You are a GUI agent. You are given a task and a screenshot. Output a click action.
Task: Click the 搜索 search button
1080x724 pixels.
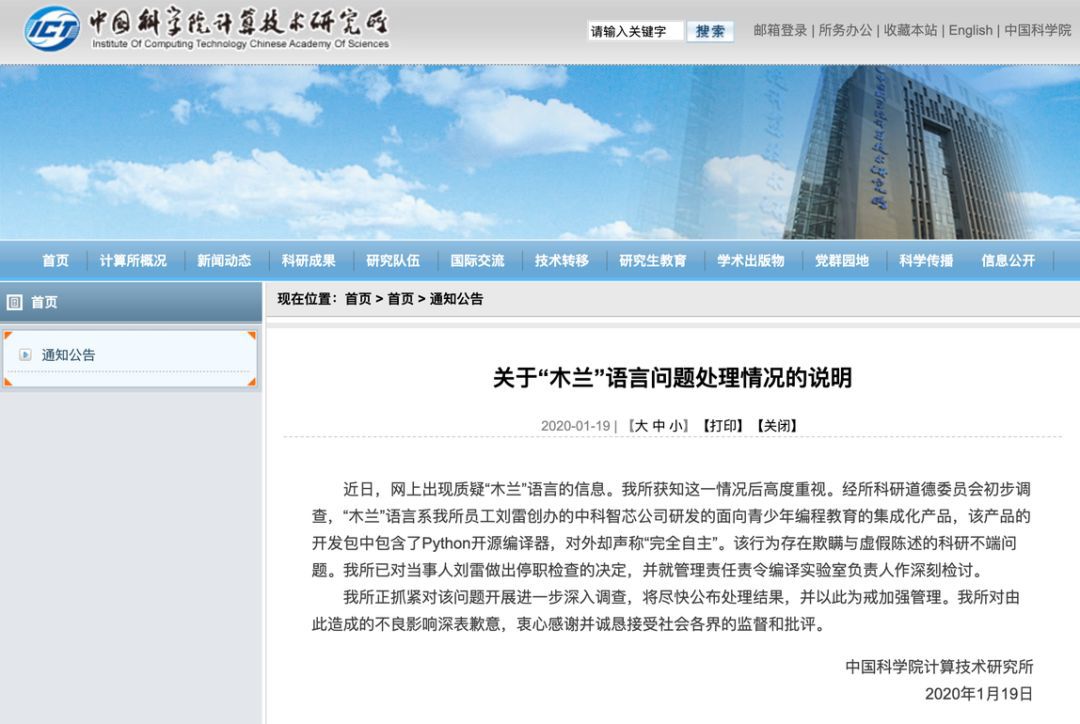710,31
